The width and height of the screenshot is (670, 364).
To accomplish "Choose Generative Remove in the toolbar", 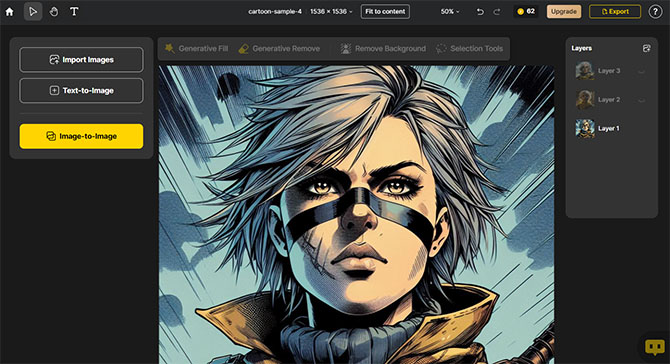I will click(x=279, y=49).
